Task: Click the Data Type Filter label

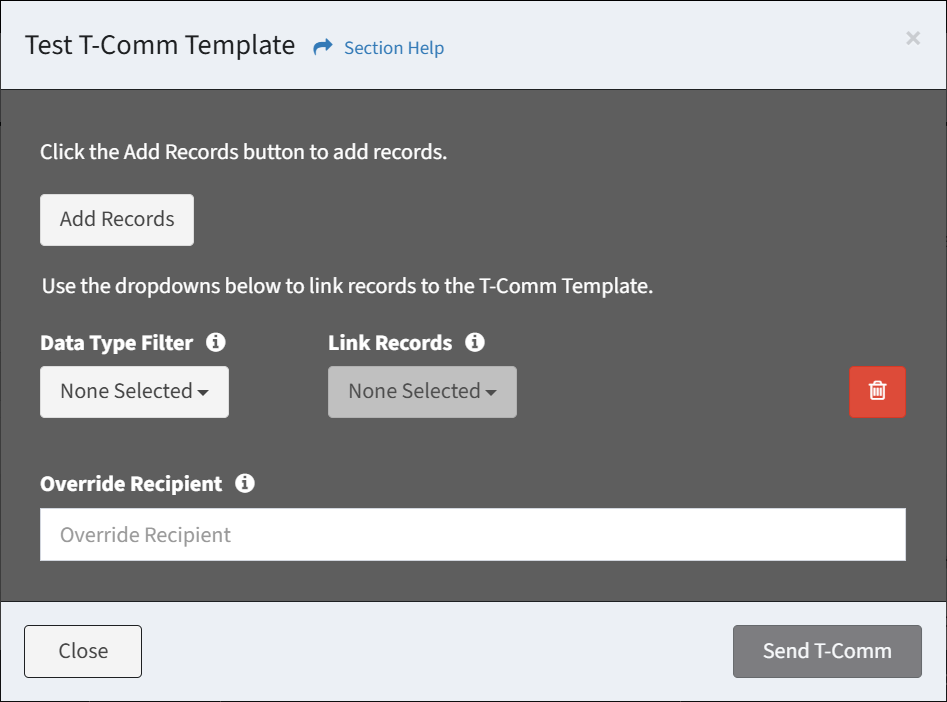Action: pyautogui.click(x=117, y=343)
